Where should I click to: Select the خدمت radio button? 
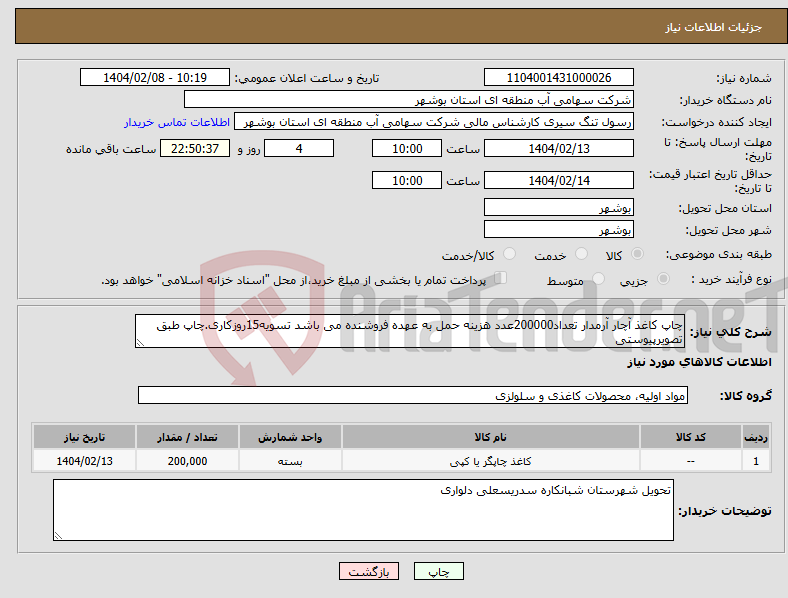pyautogui.click(x=581, y=254)
